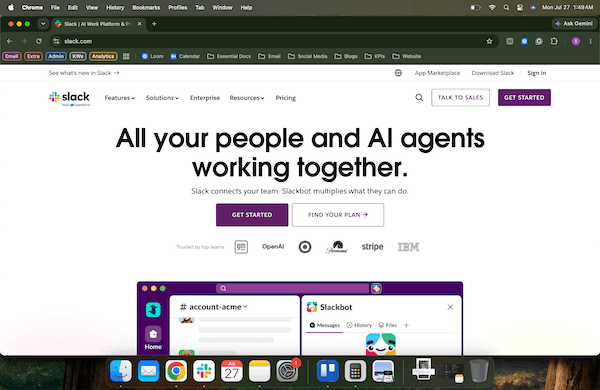Go back with the browser back arrow
Image resolution: width=600 pixels, height=390 pixels.
tap(10, 41)
